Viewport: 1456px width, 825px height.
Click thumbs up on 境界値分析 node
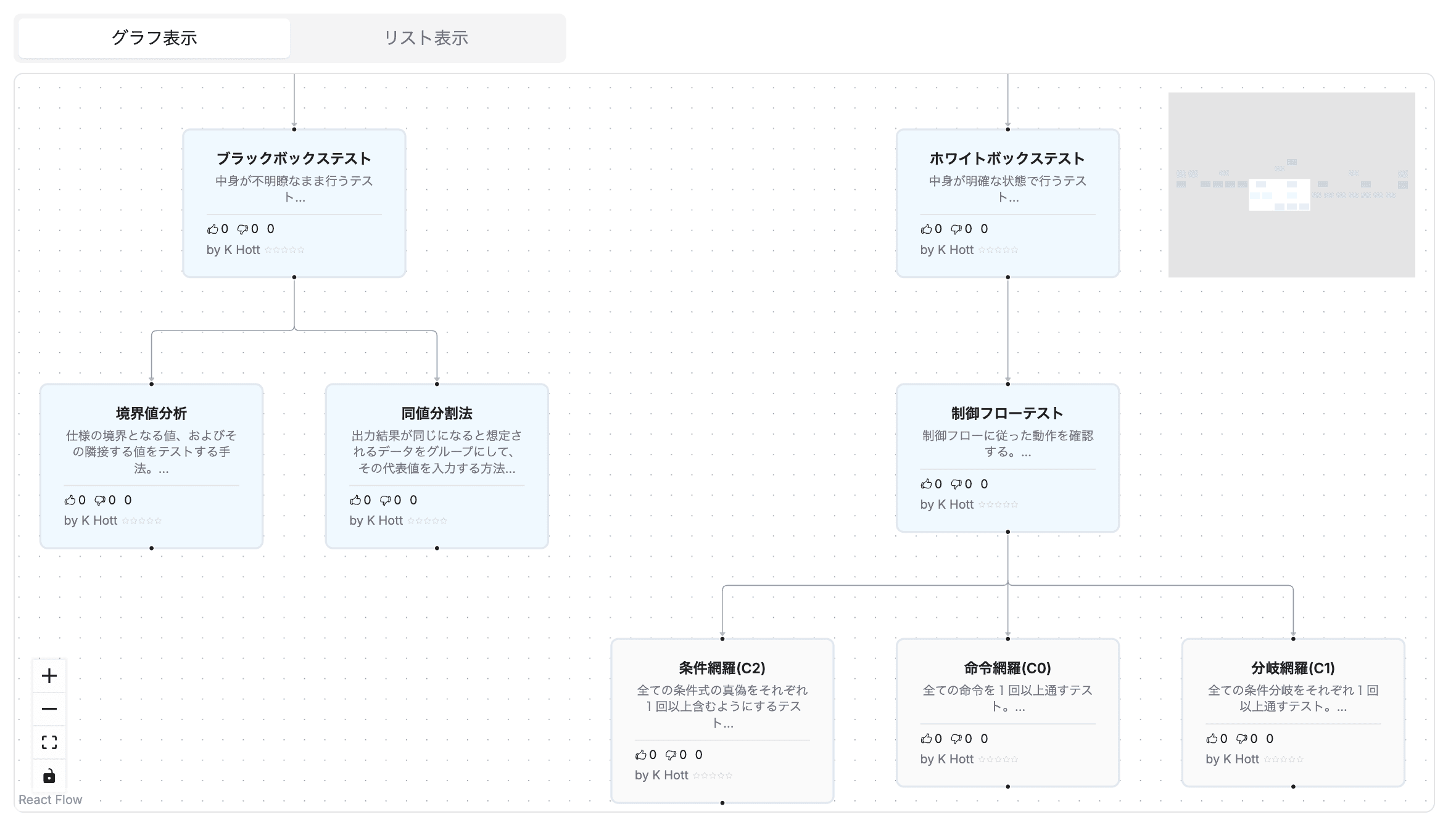[x=70, y=500]
